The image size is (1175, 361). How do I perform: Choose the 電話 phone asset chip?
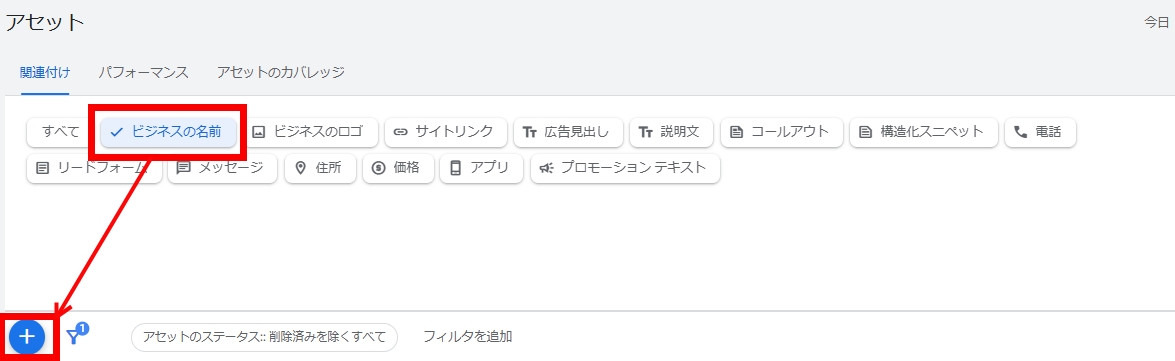click(x=1040, y=132)
